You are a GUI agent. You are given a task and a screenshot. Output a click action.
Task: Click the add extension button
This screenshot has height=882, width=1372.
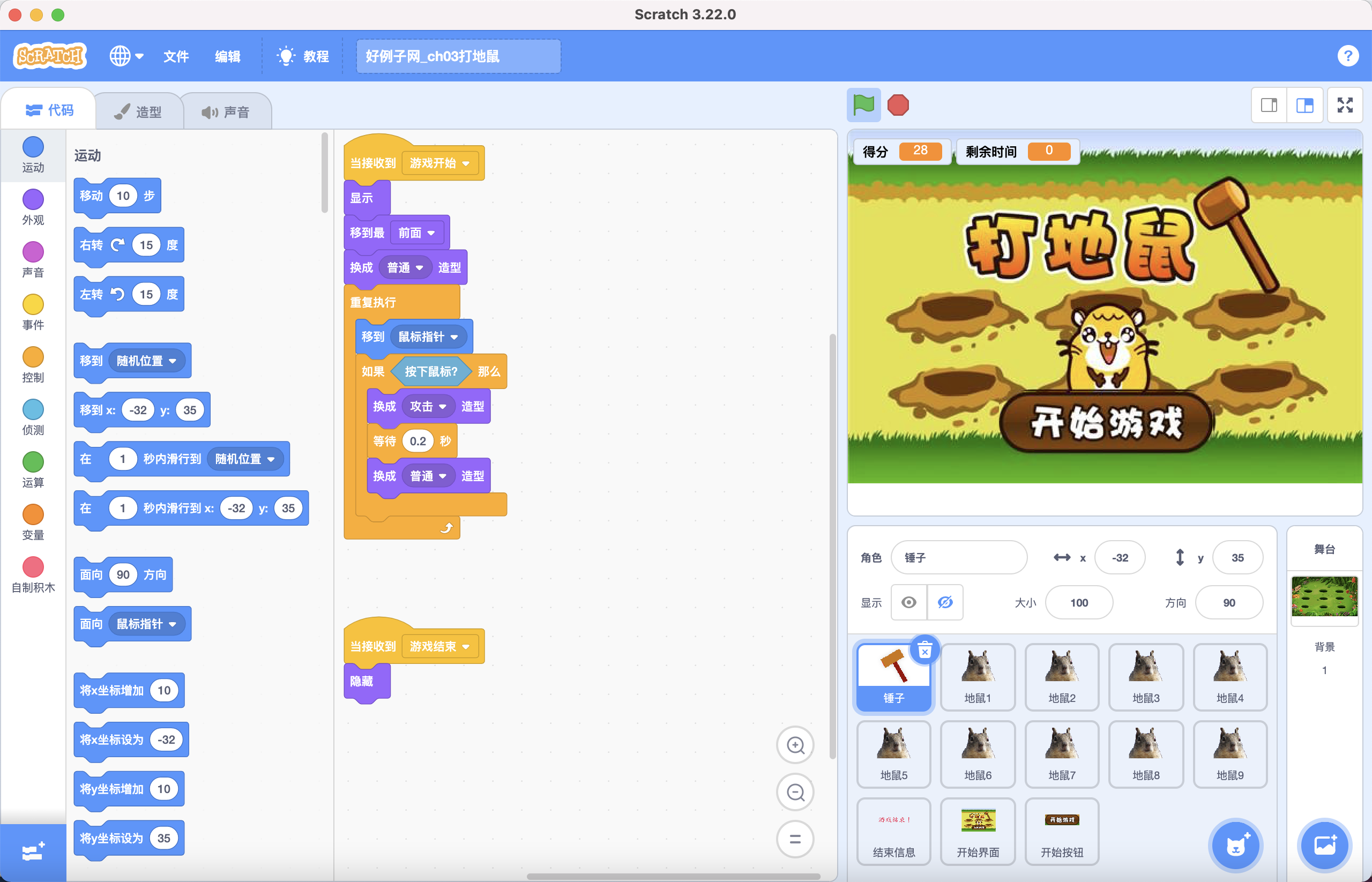coord(33,852)
